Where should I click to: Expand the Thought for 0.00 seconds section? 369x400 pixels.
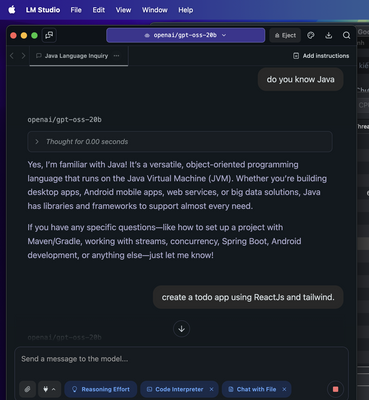pos(180,142)
